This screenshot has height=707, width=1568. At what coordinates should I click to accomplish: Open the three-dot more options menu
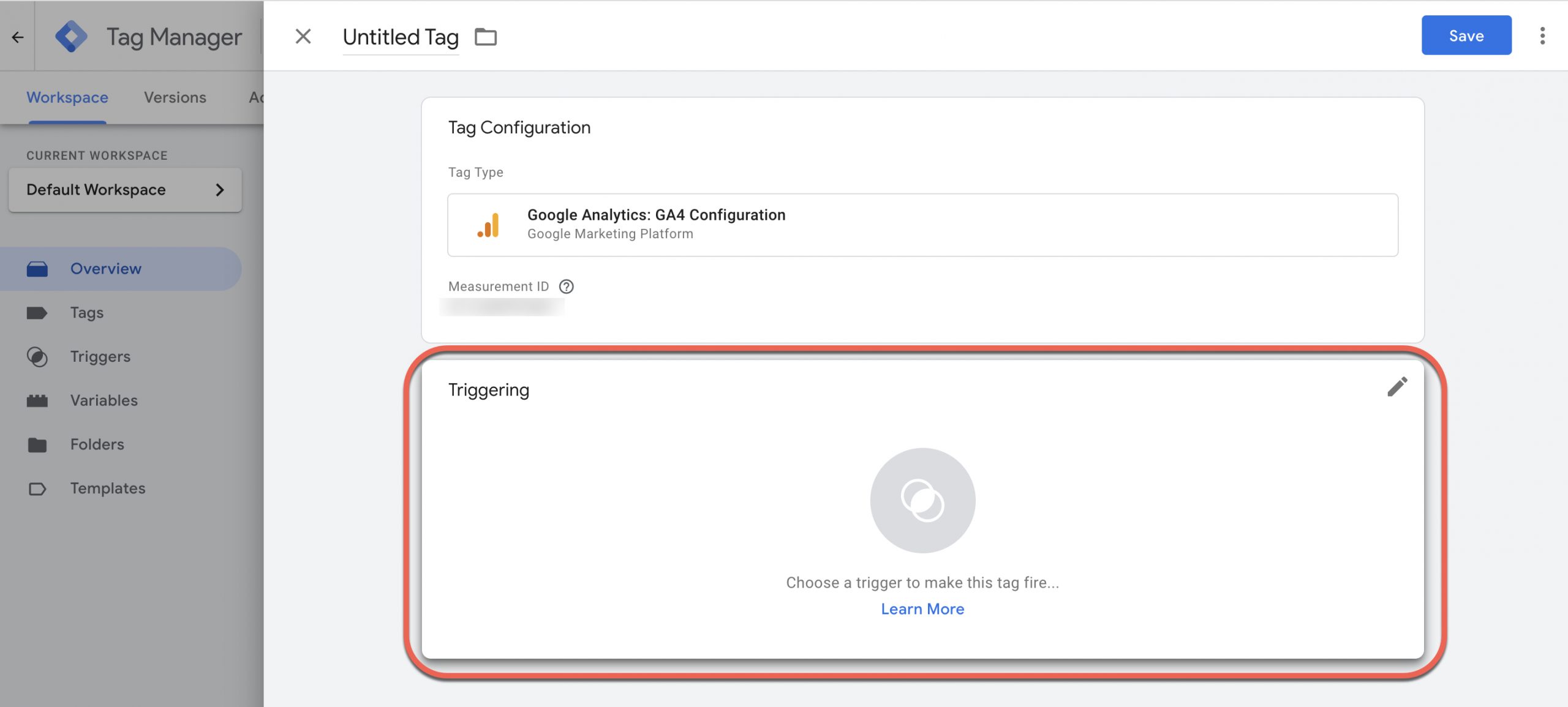click(x=1542, y=36)
